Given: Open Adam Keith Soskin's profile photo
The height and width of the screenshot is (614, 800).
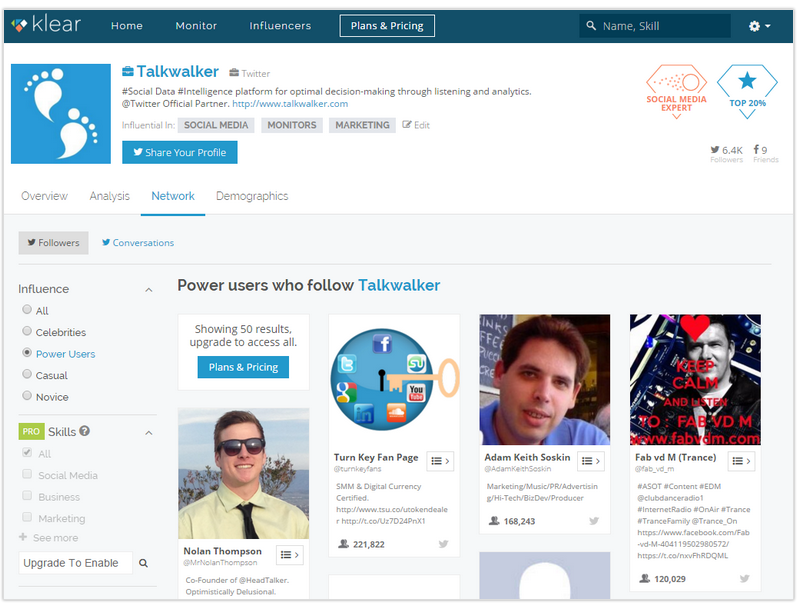Looking at the screenshot, I should tap(544, 380).
